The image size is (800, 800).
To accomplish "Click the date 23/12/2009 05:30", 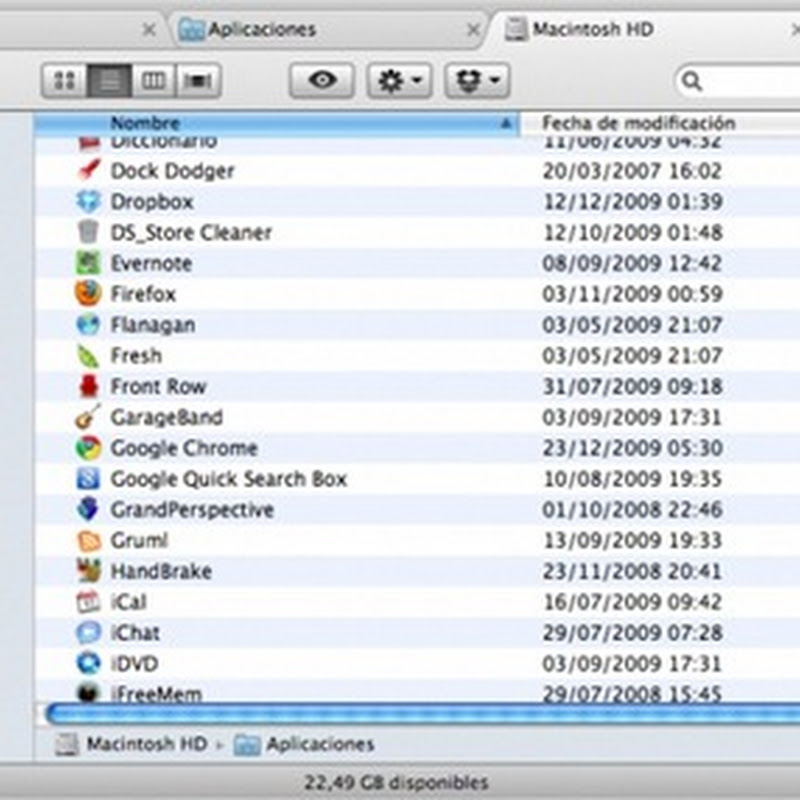I will pos(632,448).
